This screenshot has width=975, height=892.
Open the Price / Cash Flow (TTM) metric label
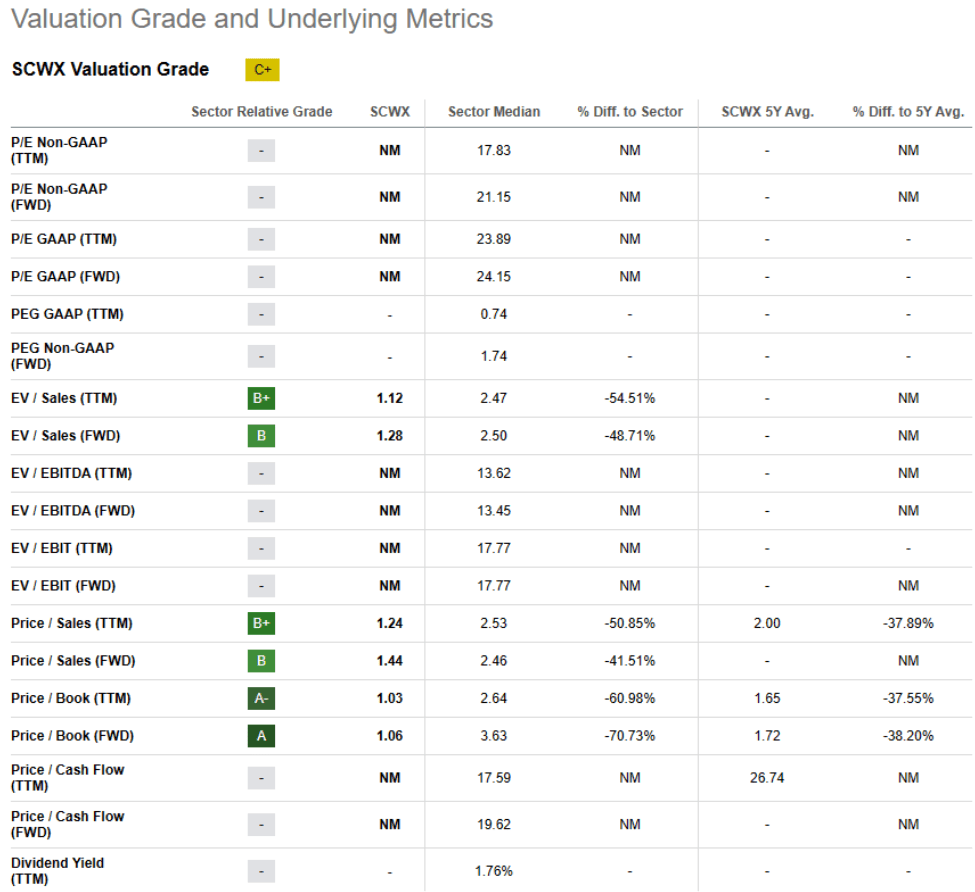pyautogui.click(x=67, y=778)
